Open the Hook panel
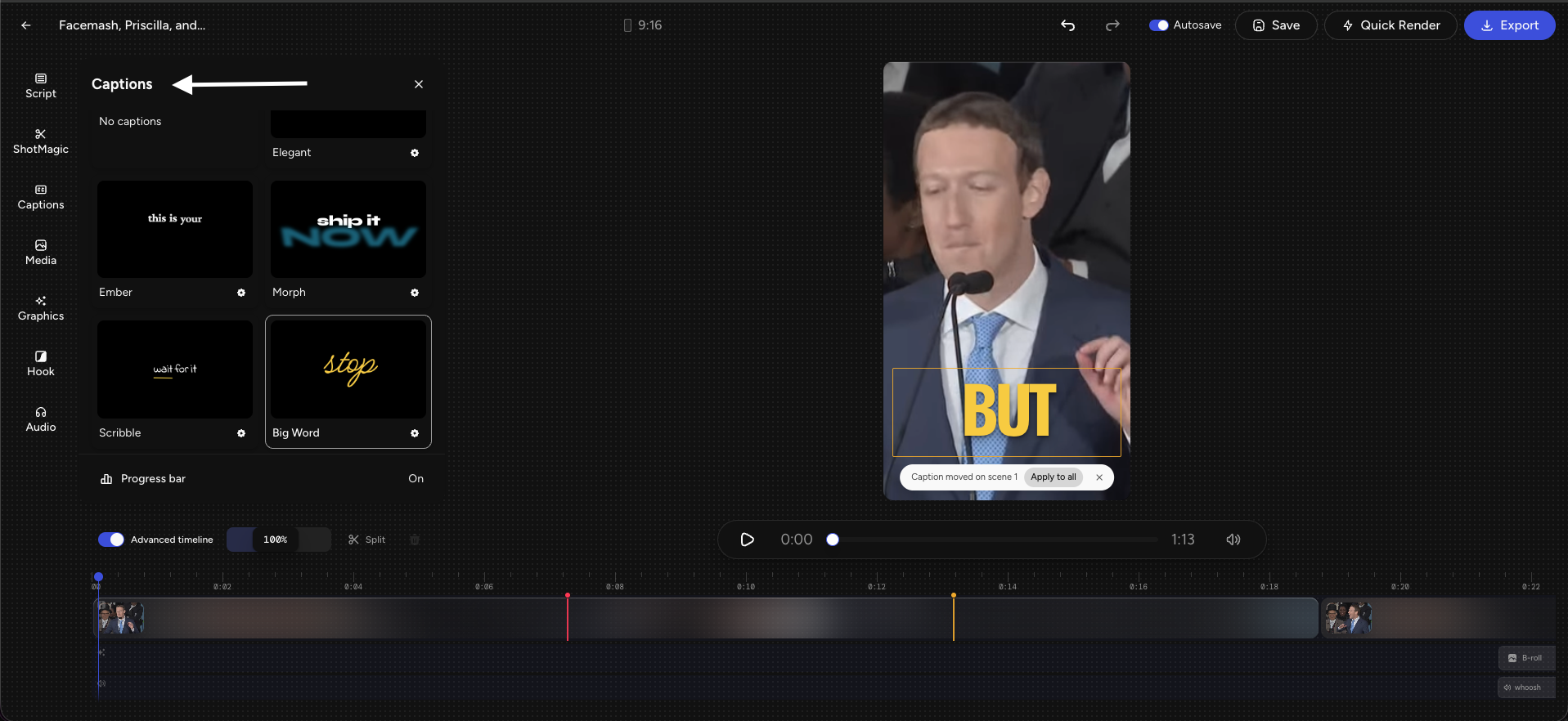 (x=41, y=364)
